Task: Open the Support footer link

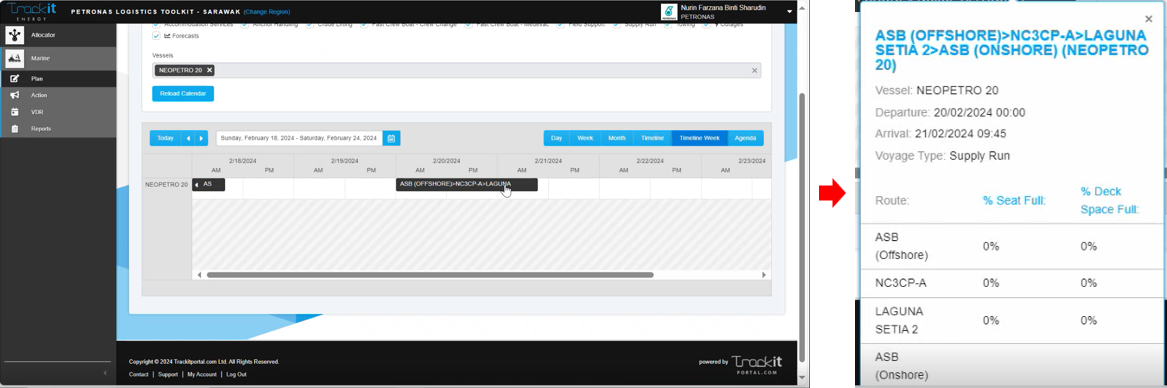Action: (167, 375)
